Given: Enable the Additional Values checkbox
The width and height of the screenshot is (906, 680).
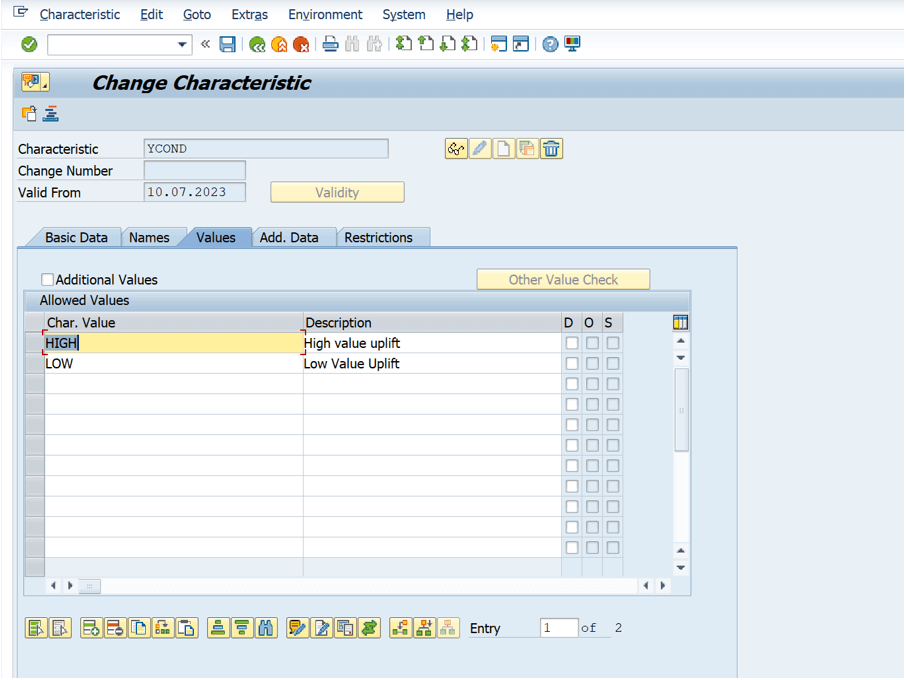Looking at the screenshot, I should pos(47,280).
